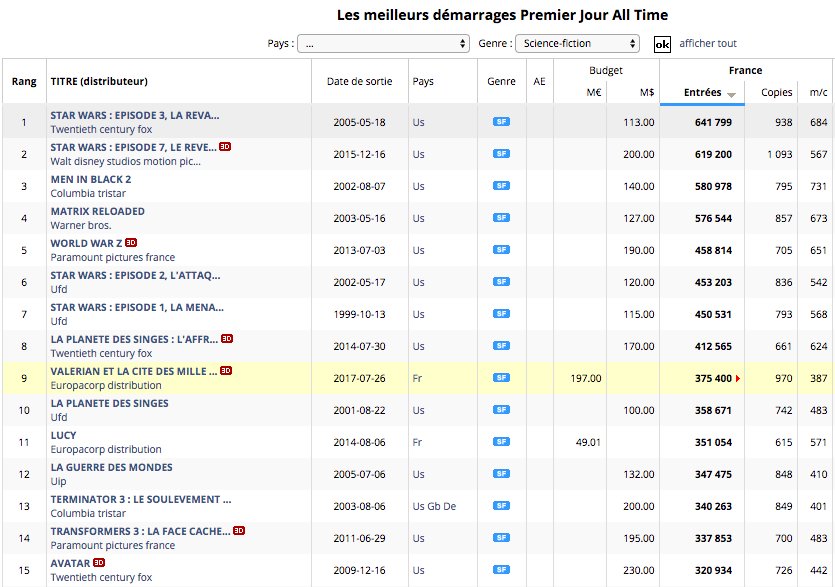This screenshot has height=587, width=835.
Task: Open STAR WARS : EPISODE 3, LA REVA... link
Action: [x=135, y=115]
